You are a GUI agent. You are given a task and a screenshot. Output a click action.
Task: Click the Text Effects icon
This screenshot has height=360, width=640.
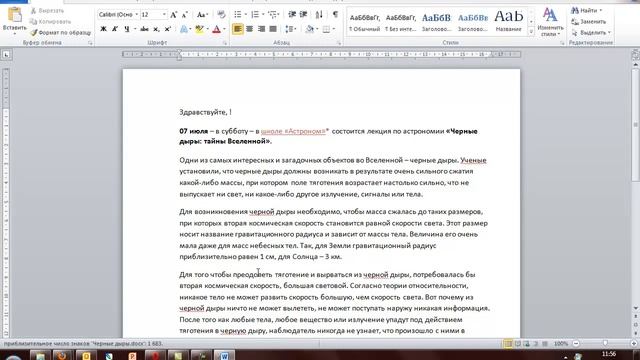pyautogui.click(x=184, y=29)
